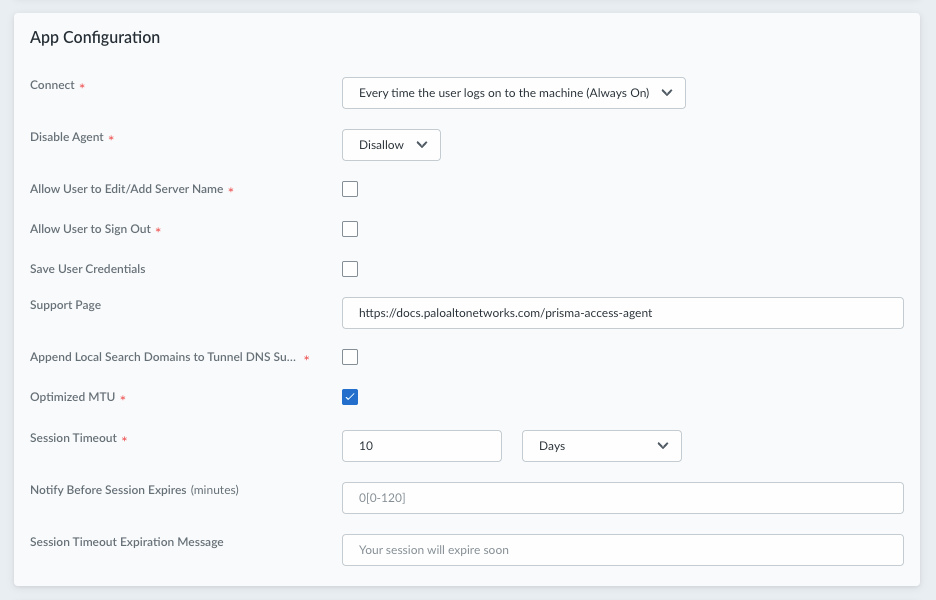
Task: Click the truncated Append Local Search Domains label
Action: pos(162,357)
